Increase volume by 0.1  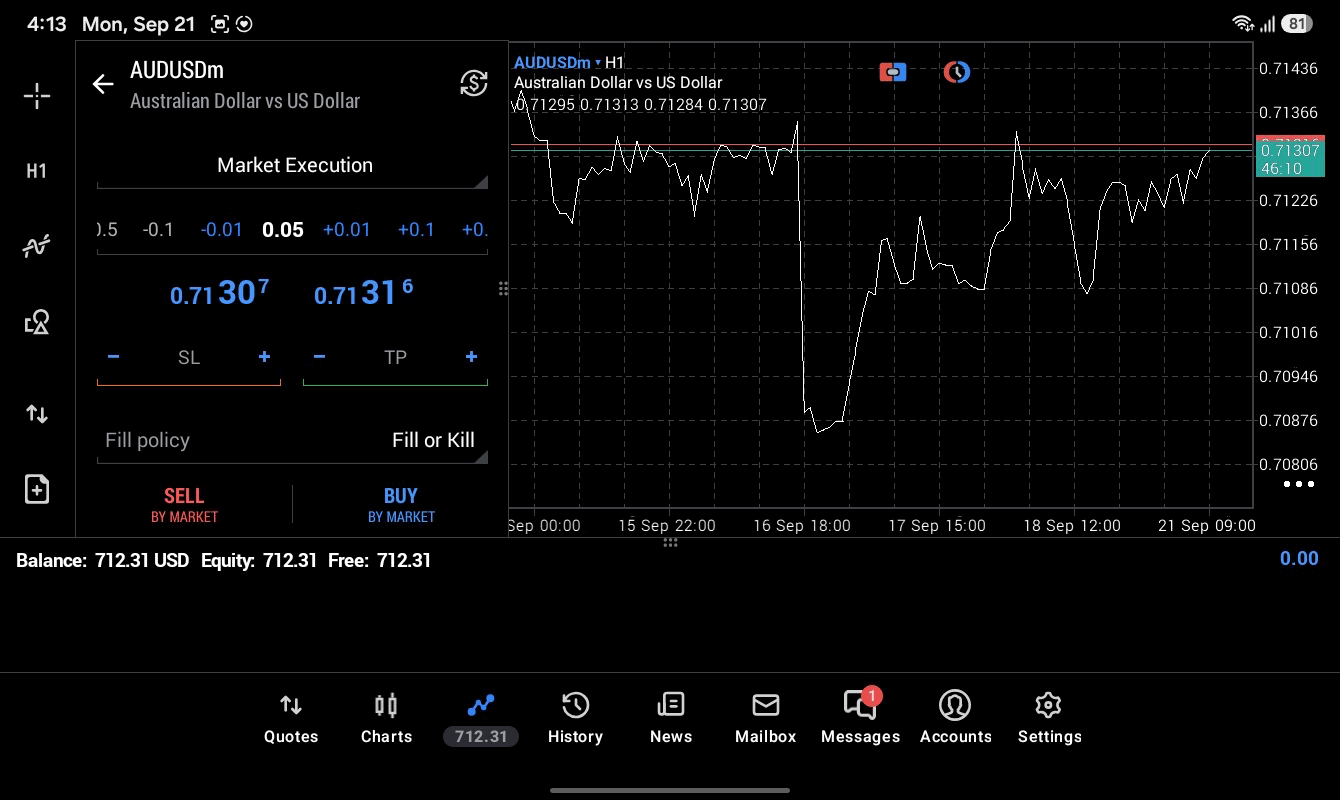[416, 230]
